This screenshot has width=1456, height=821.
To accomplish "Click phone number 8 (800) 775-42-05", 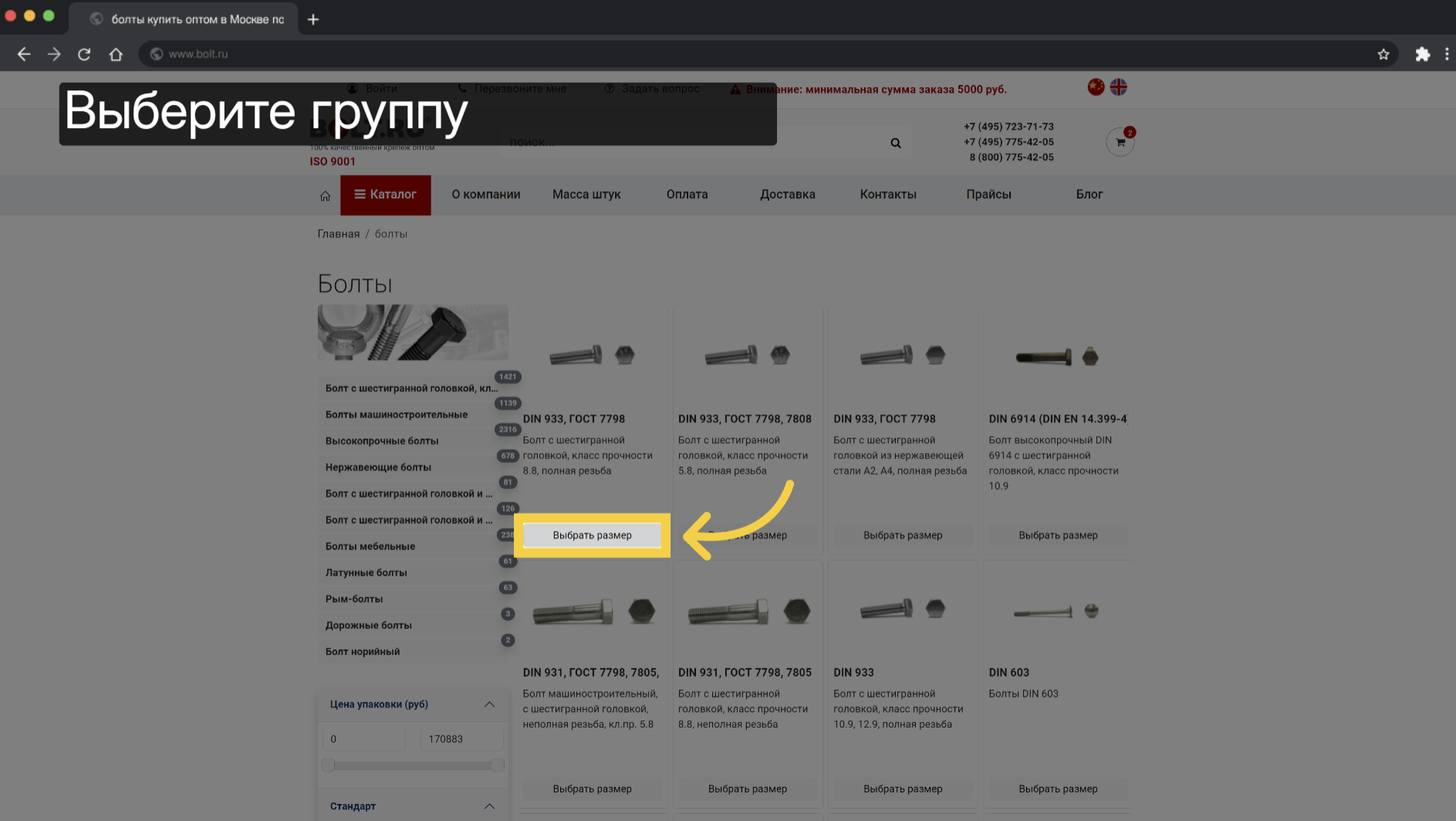I will click(1012, 157).
